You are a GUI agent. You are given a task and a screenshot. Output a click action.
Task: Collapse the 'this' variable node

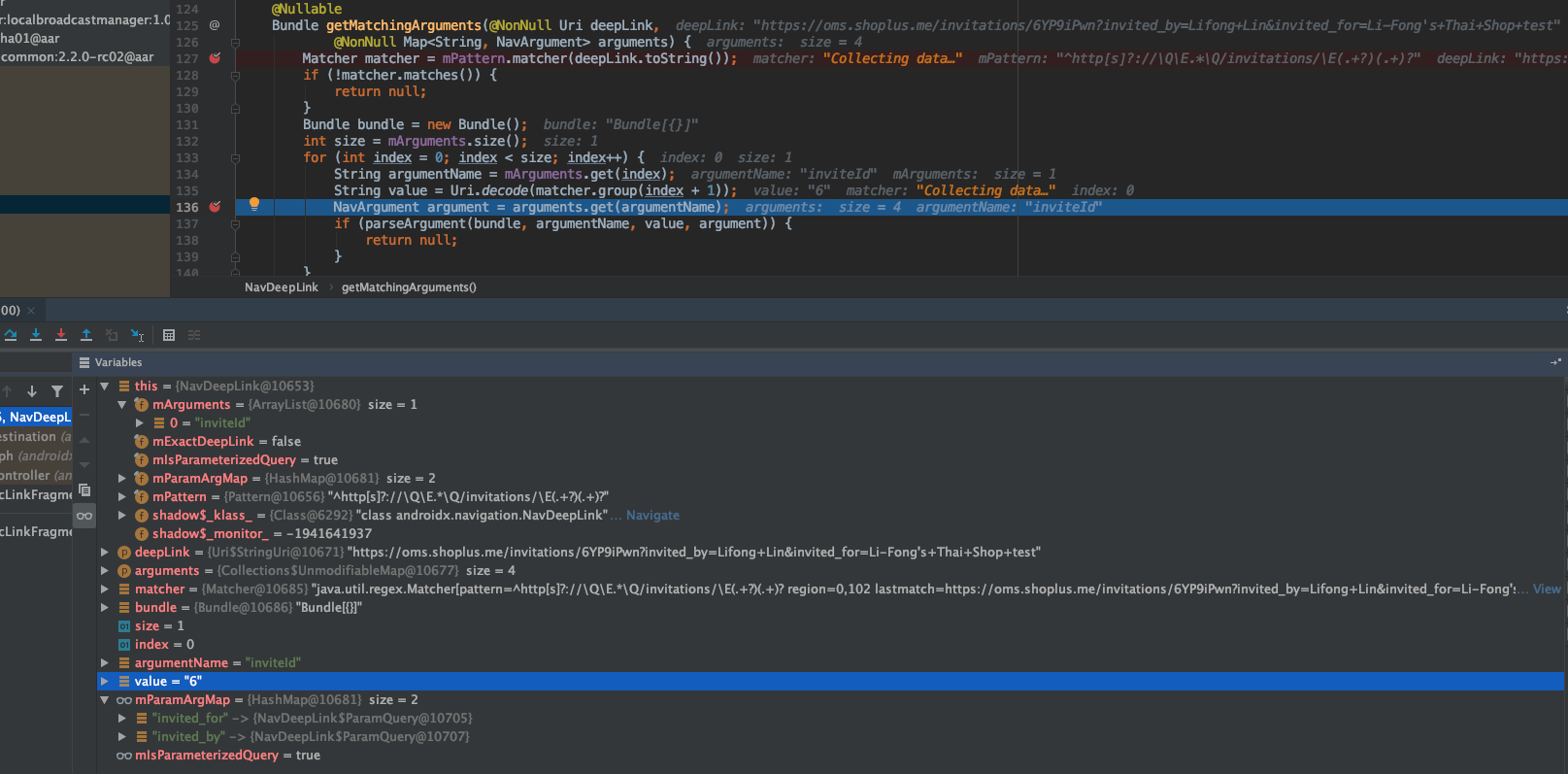(105, 387)
